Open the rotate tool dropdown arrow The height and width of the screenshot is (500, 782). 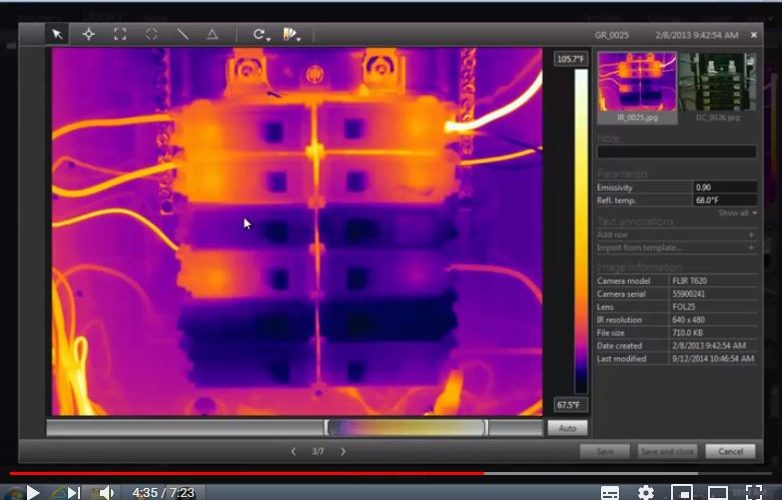[x=268, y=38]
